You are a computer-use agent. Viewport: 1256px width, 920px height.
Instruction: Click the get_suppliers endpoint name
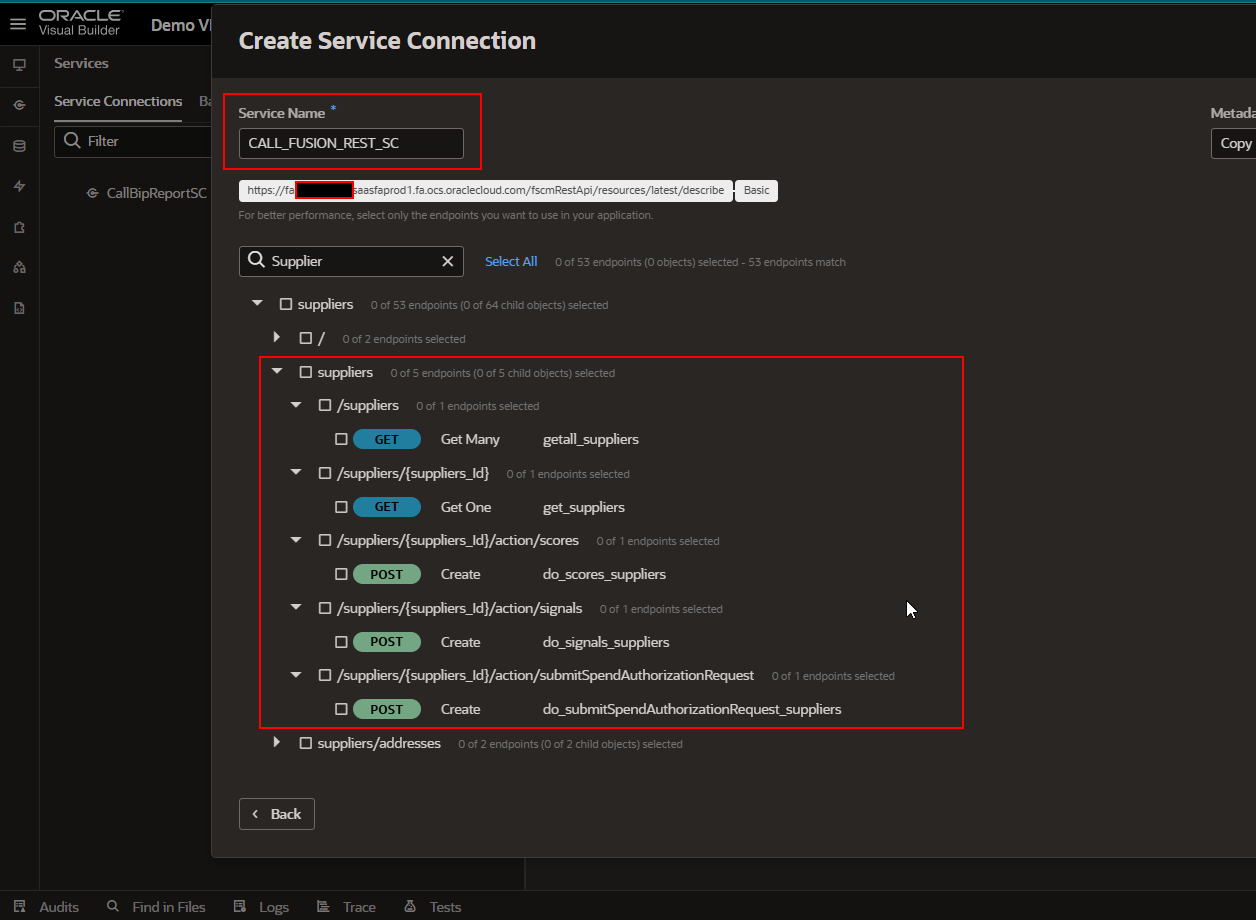584,507
